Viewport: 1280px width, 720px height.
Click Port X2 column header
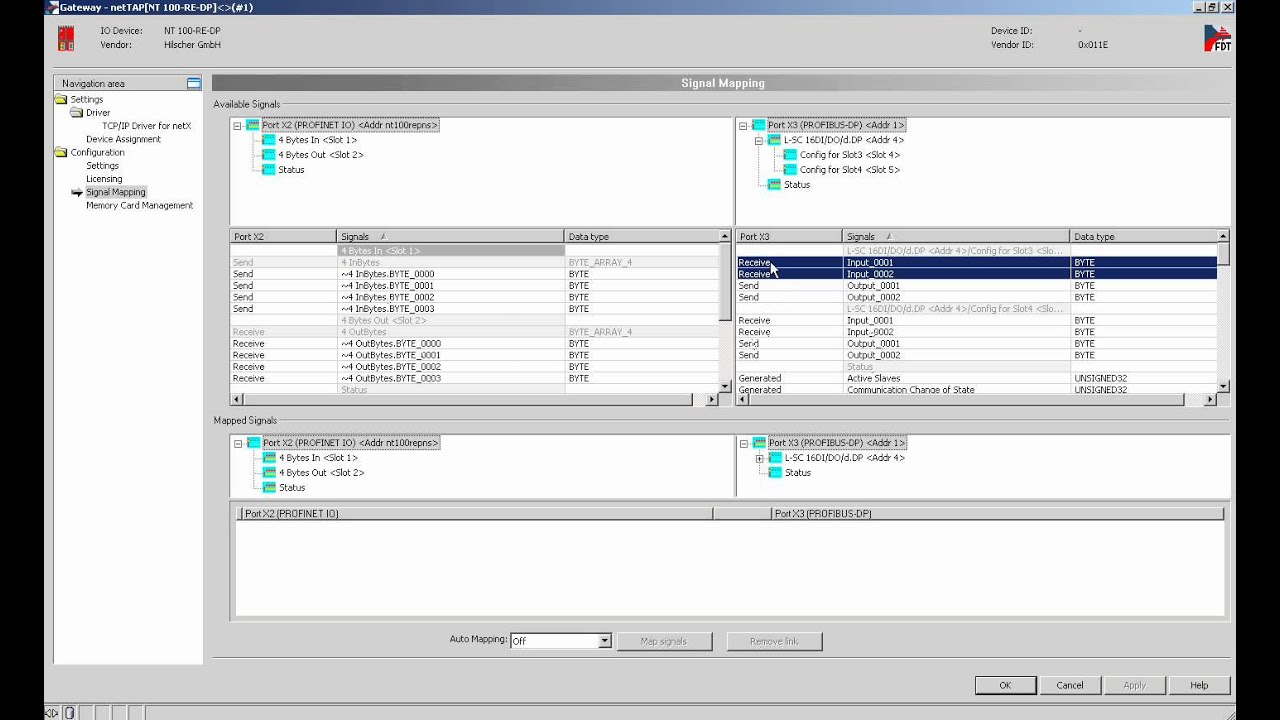click(283, 237)
